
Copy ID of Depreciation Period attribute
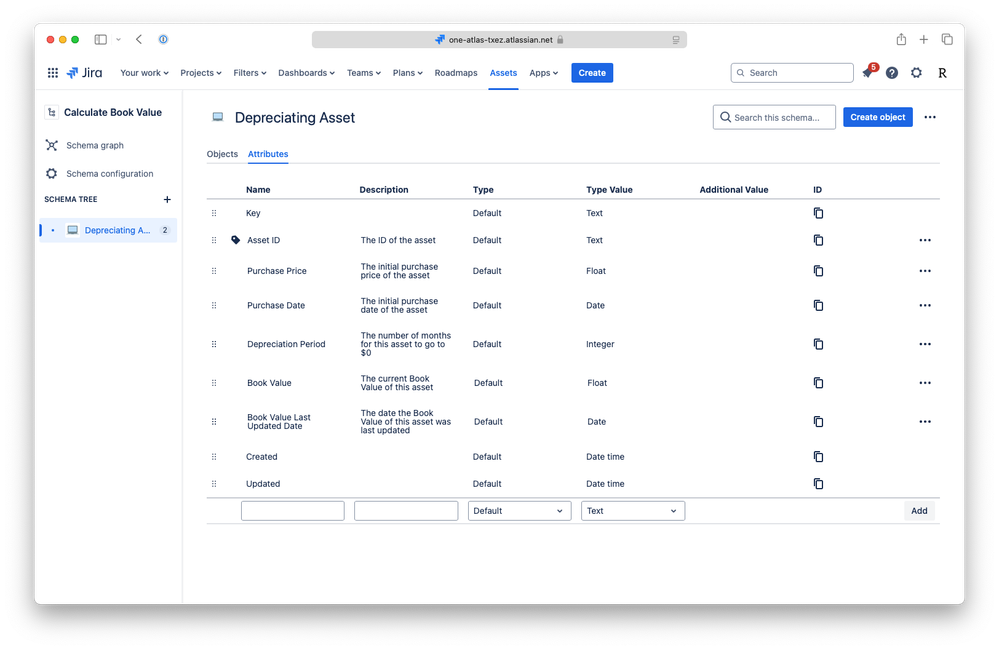coord(819,344)
